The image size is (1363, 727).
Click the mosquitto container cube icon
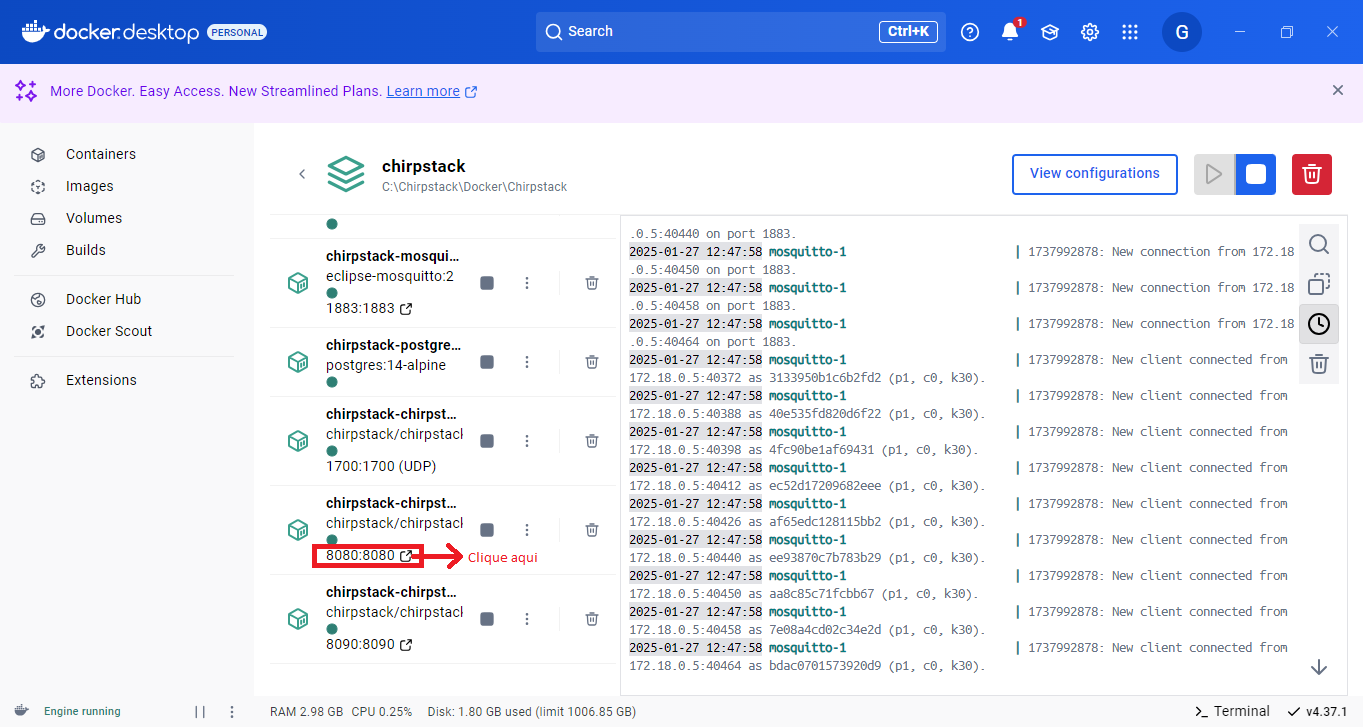point(297,283)
